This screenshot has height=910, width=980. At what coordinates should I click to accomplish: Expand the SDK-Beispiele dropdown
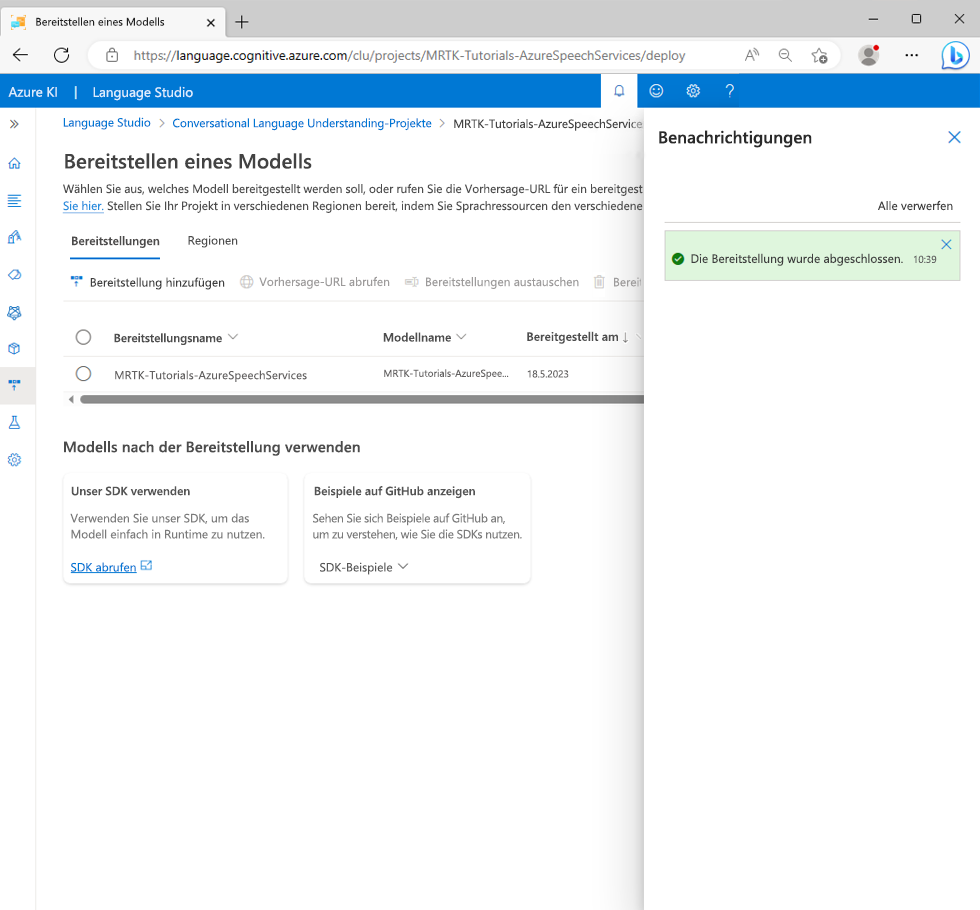363,567
